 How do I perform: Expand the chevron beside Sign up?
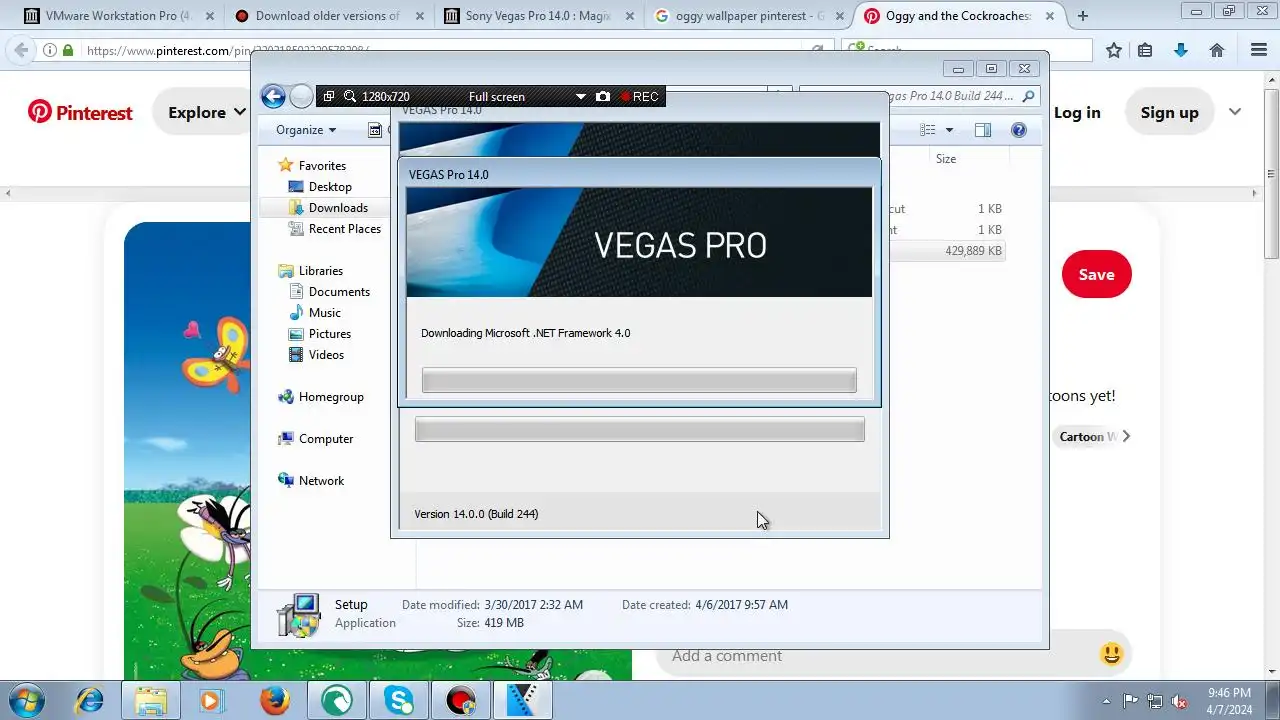point(1235,112)
